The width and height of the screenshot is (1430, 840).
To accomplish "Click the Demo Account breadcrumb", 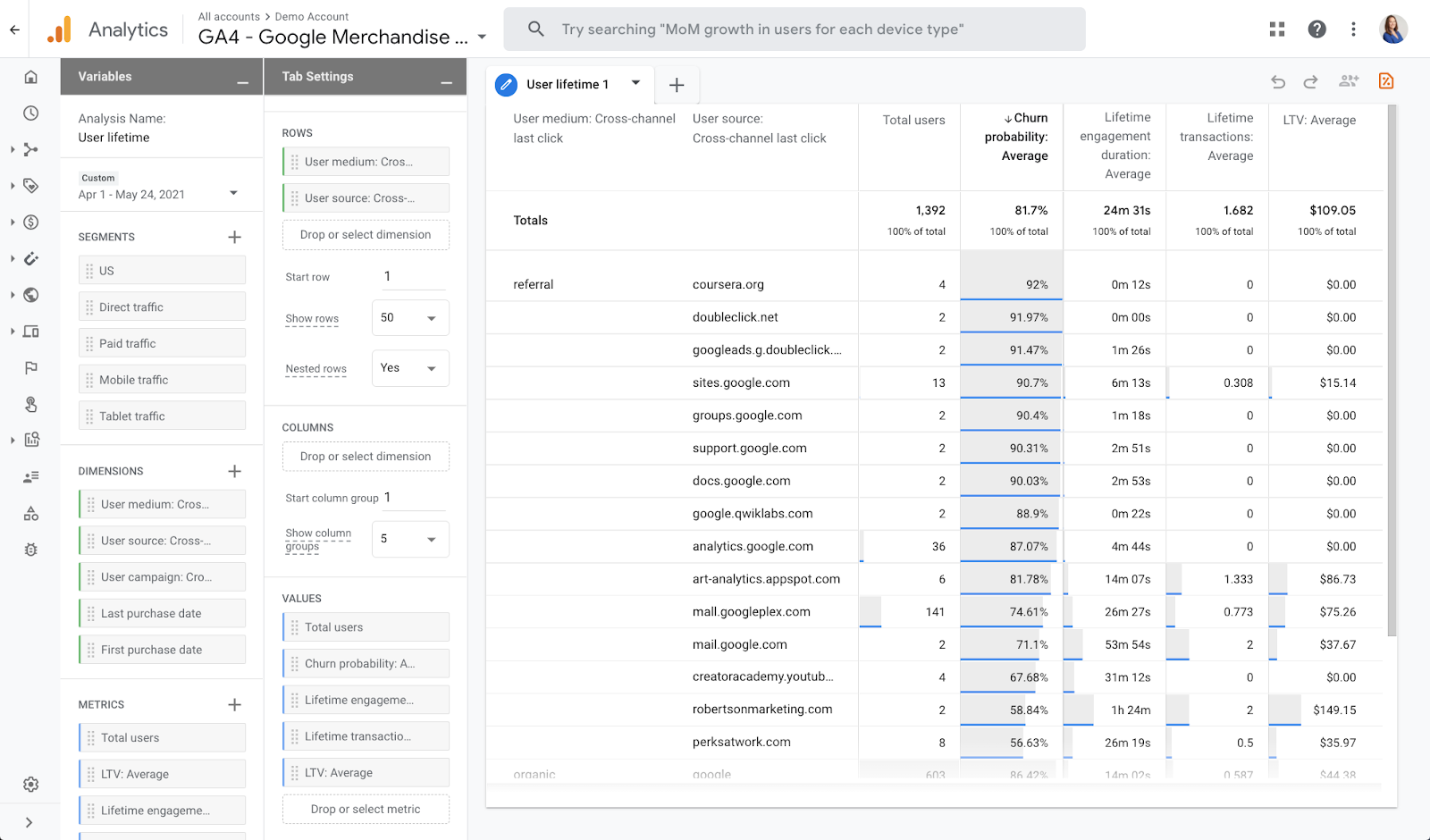I will tap(312, 16).
